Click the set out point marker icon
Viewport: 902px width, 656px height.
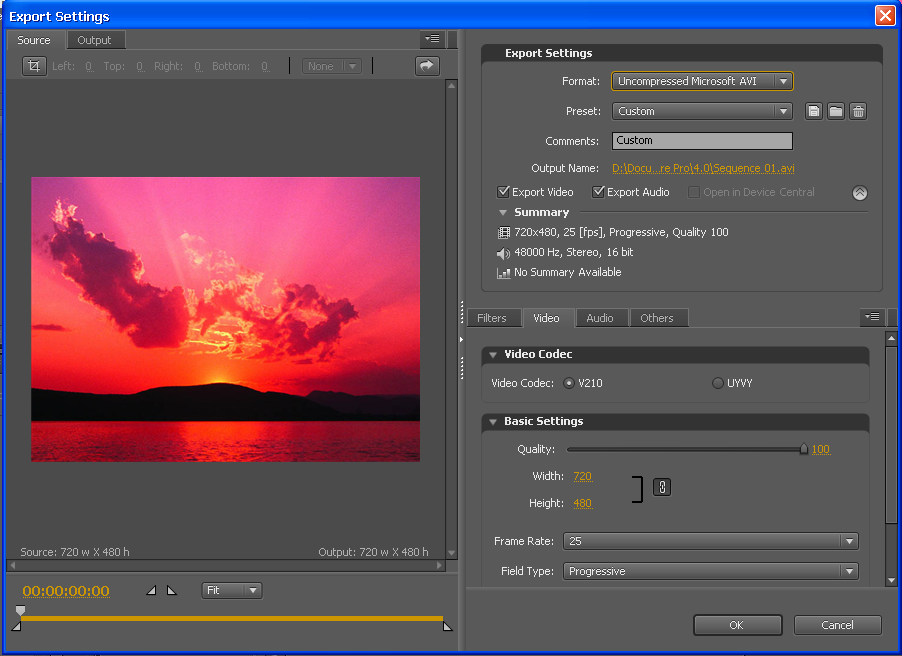tap(171, 591)
